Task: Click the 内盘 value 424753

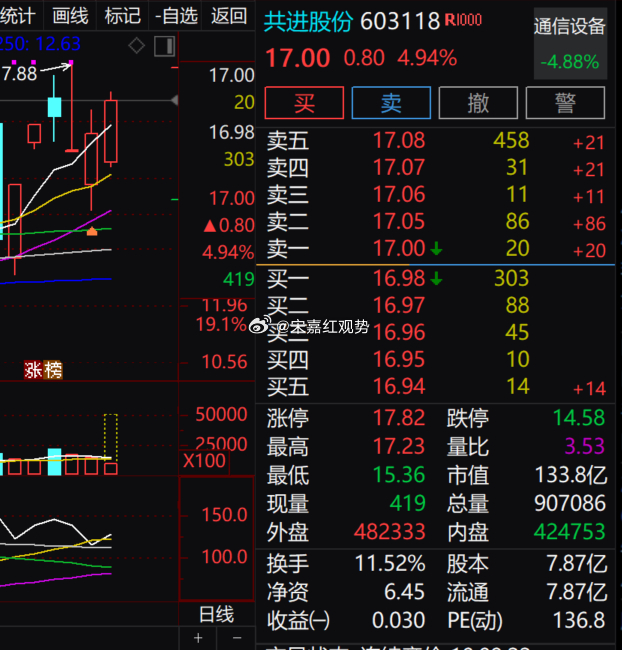Action: pyautogui.click(x=570, y=531)
